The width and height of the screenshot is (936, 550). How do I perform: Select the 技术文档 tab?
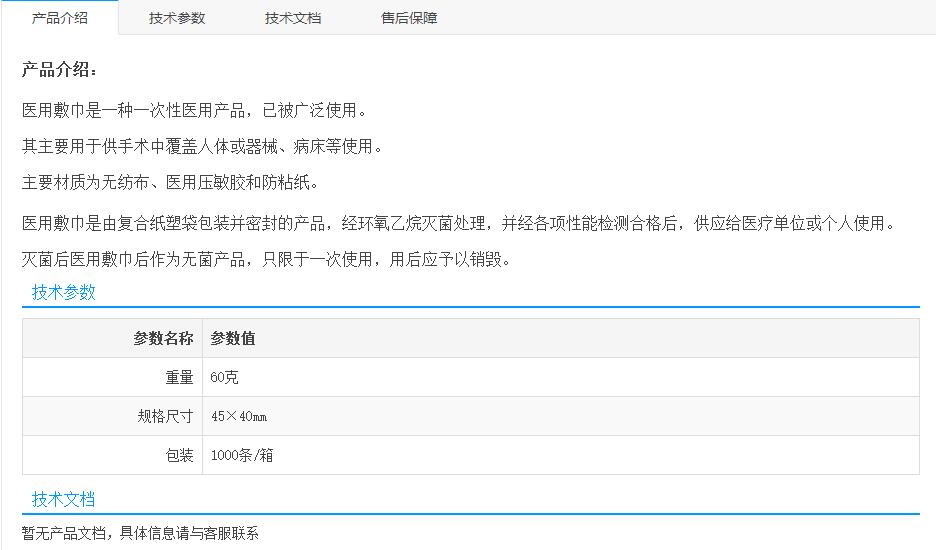(x=293, y=18)
